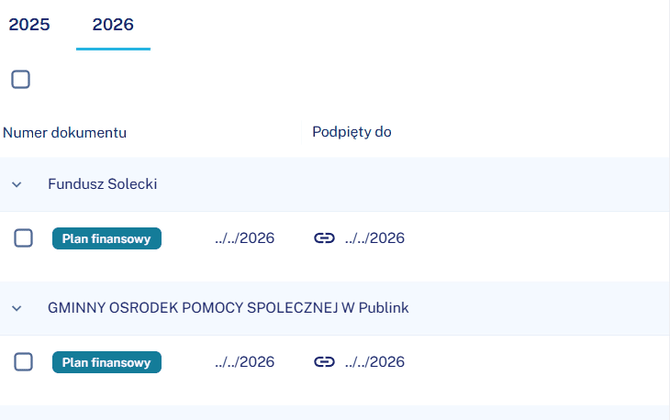Check the Fundusz Solecki plan finansowy row checkbox

pyautogui.click(x=23, y=238)
